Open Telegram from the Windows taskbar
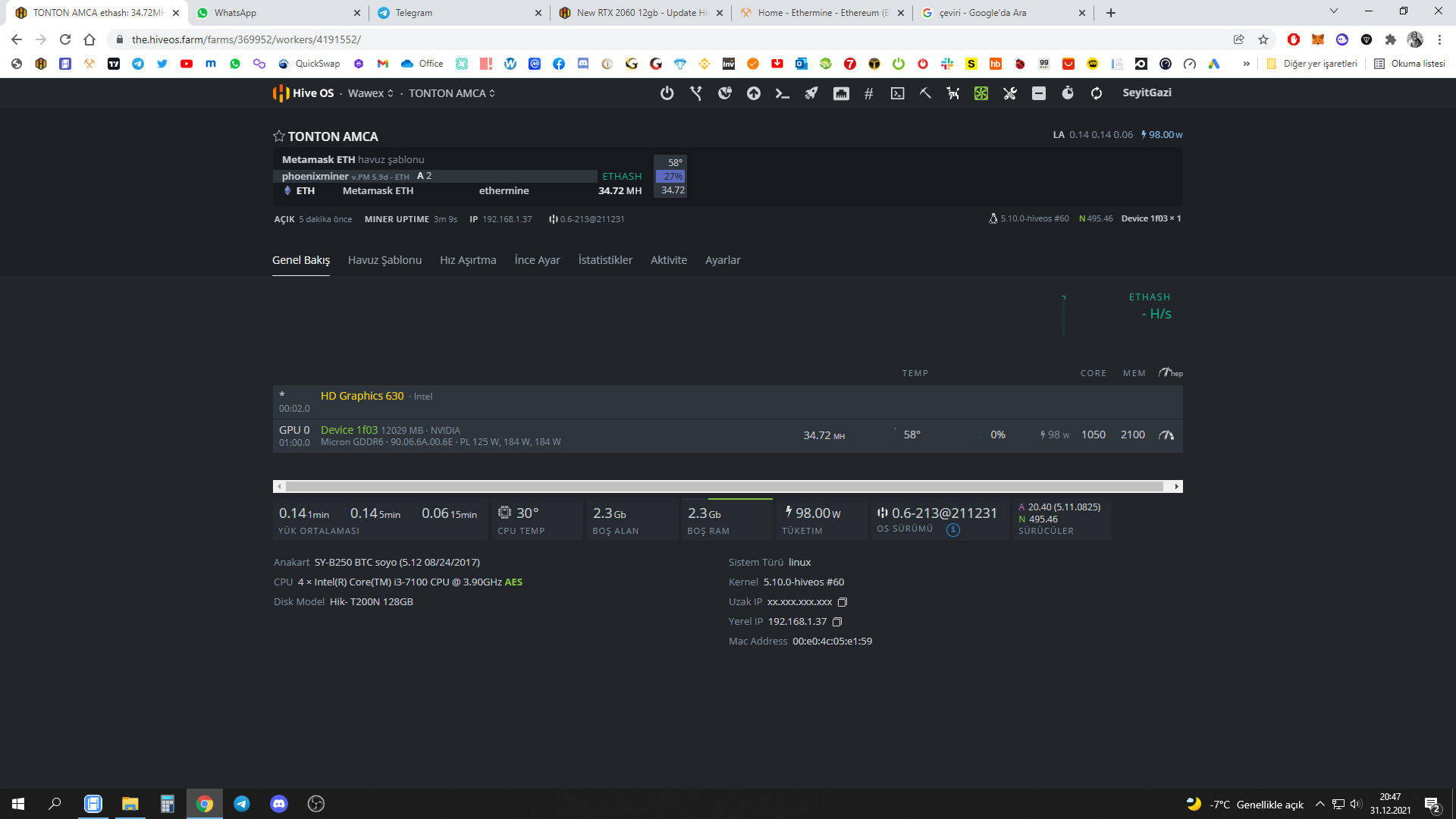Screen dimensions: 1456x819 pyautogui.click(x=242, y=804)
